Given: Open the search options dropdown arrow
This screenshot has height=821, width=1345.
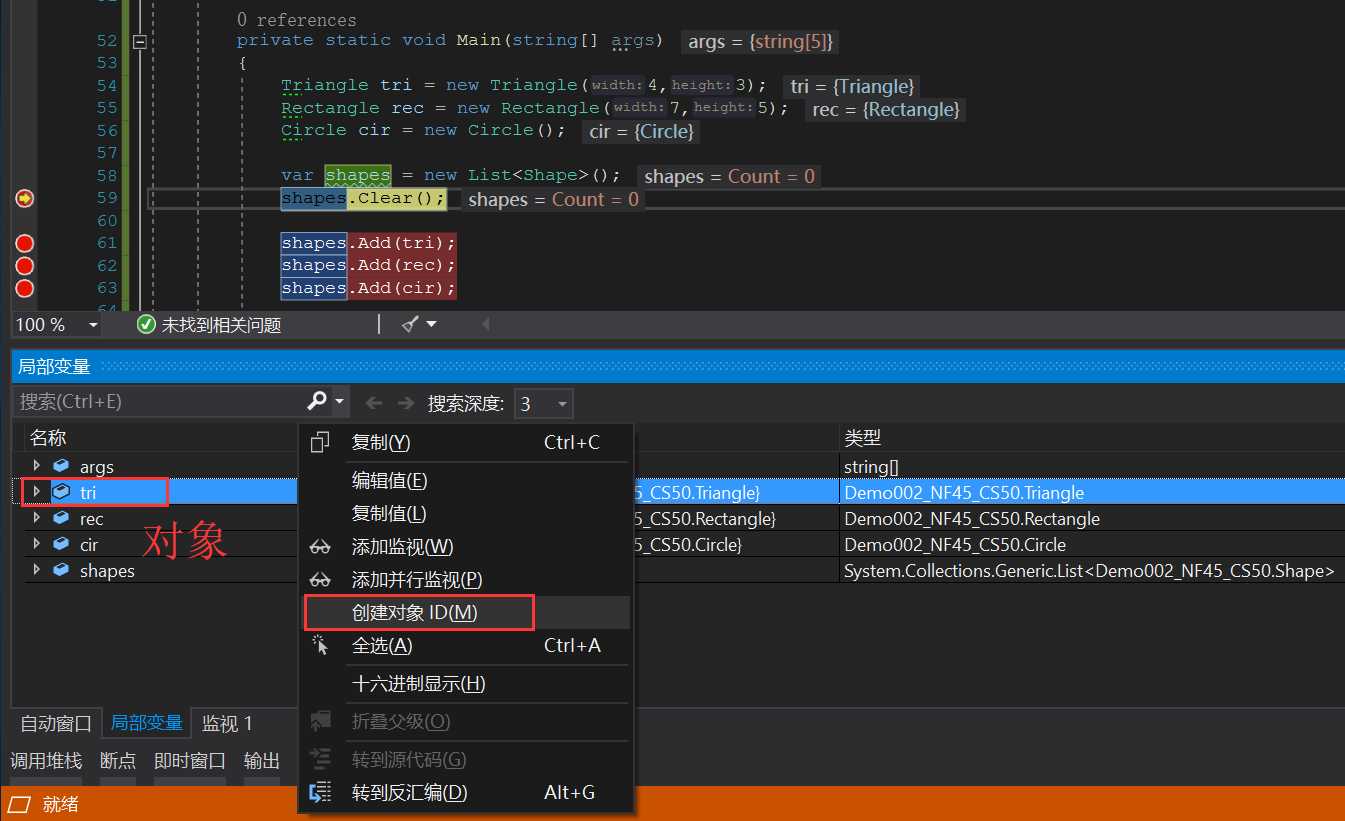Looking at the screenshot, I should tap(340, 402).
